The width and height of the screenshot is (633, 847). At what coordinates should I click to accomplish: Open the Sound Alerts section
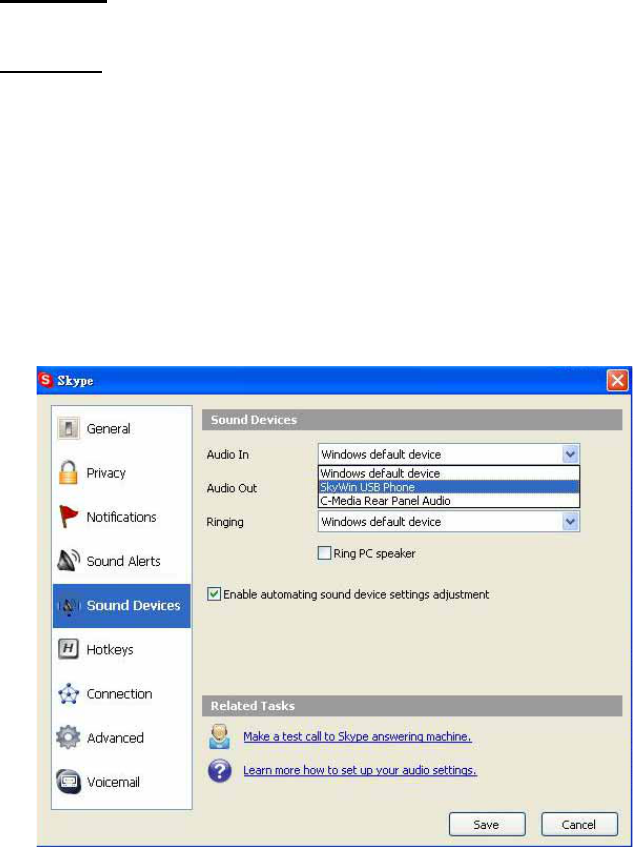(x=122, y=561)
